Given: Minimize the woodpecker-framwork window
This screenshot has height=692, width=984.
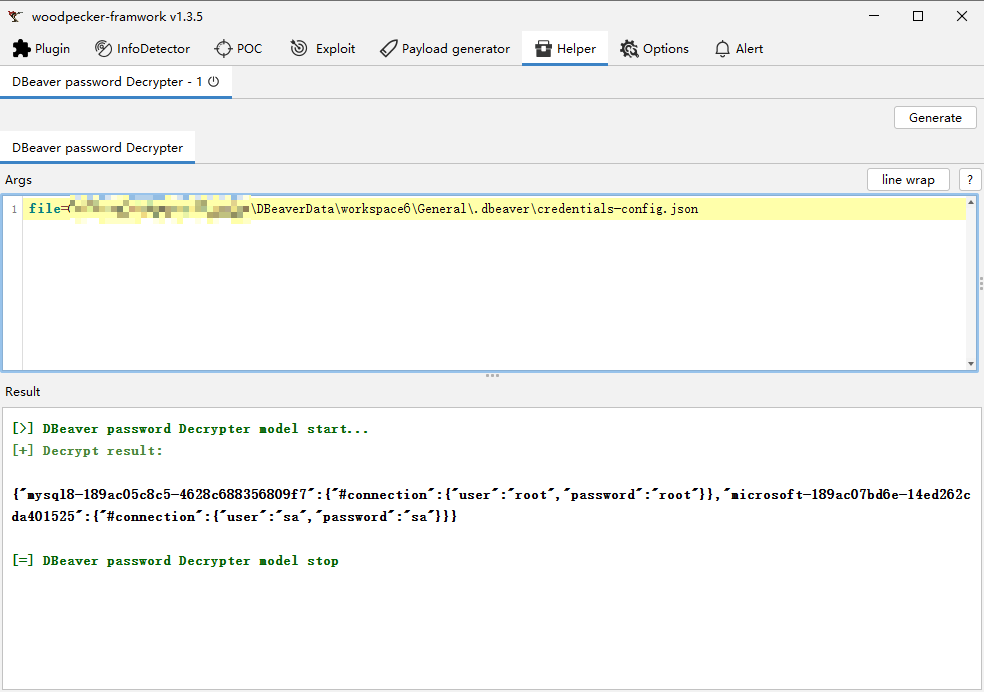Looking at the screenshot, I should 874,16.
